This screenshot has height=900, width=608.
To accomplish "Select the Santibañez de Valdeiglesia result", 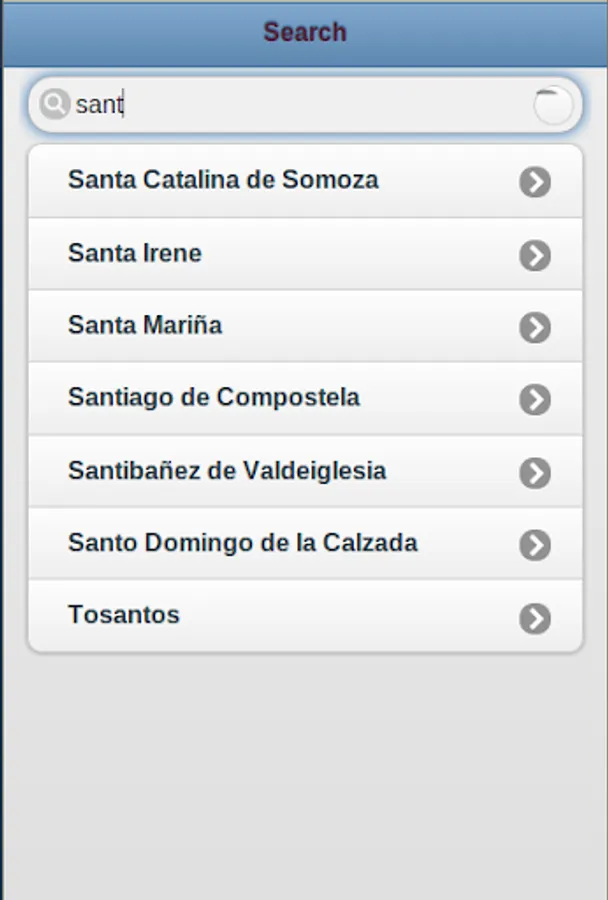I will pyautogui.click(x=227, y=470).
